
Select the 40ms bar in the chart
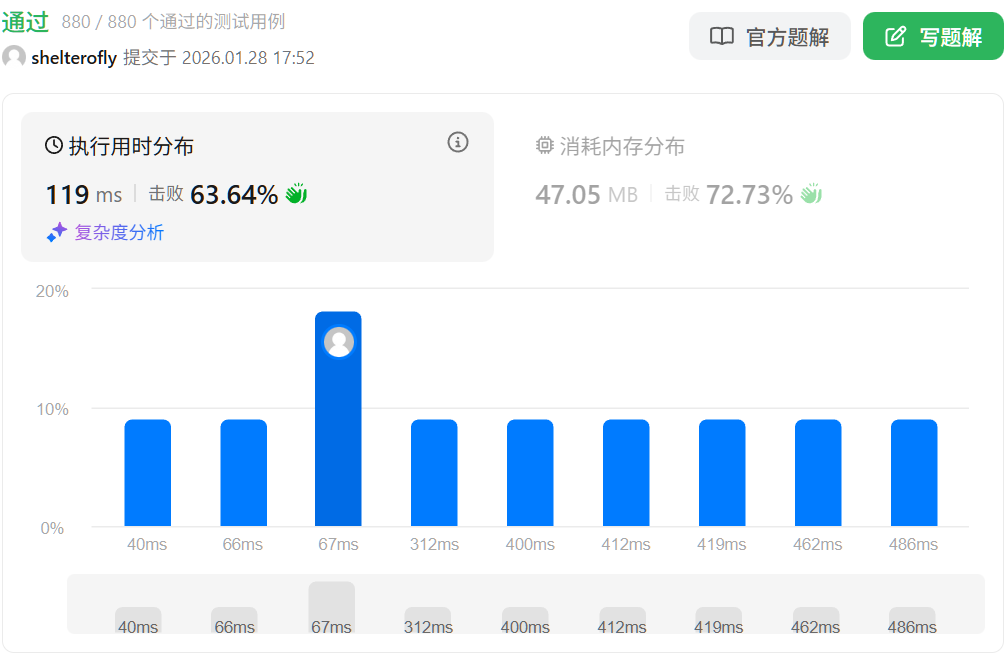click(x=148, y=473)
